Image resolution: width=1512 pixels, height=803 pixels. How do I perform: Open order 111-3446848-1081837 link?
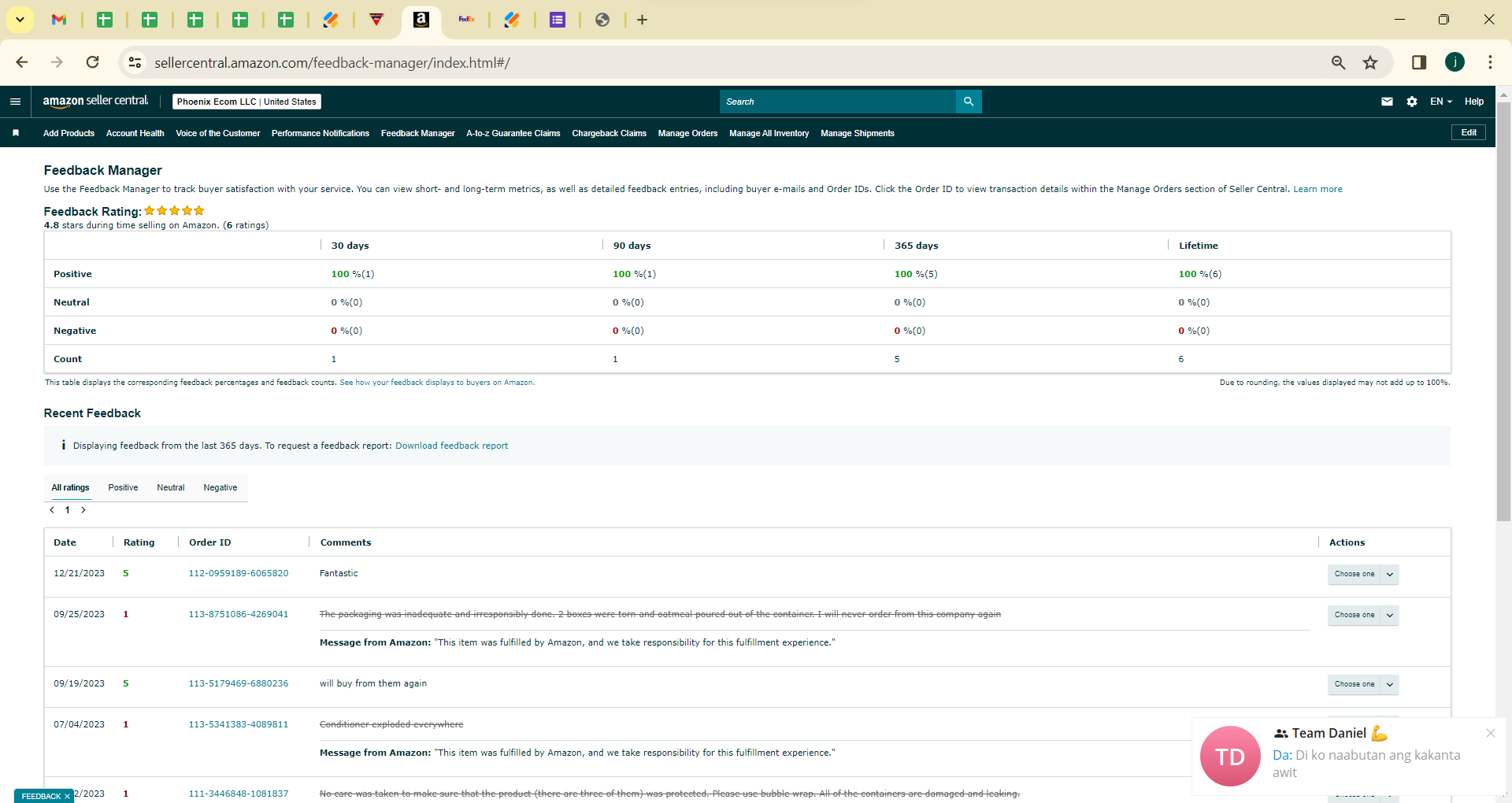(x=239, y=794)
